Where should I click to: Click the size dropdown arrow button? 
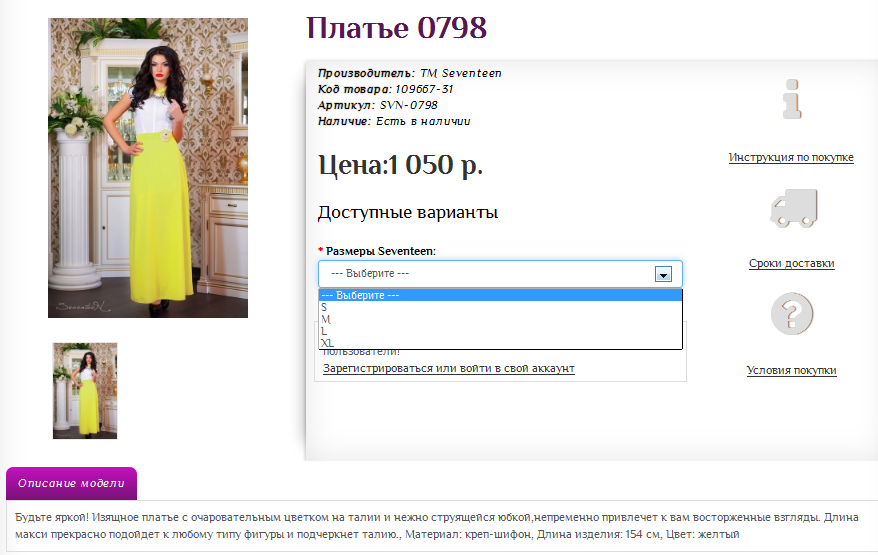coord(662,274)
